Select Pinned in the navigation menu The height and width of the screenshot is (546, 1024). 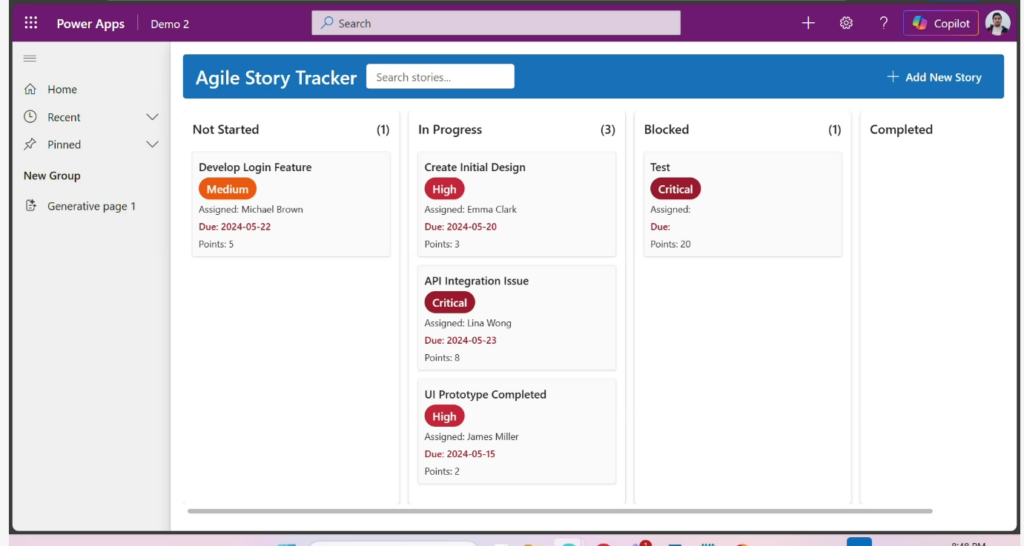[64, 144]
